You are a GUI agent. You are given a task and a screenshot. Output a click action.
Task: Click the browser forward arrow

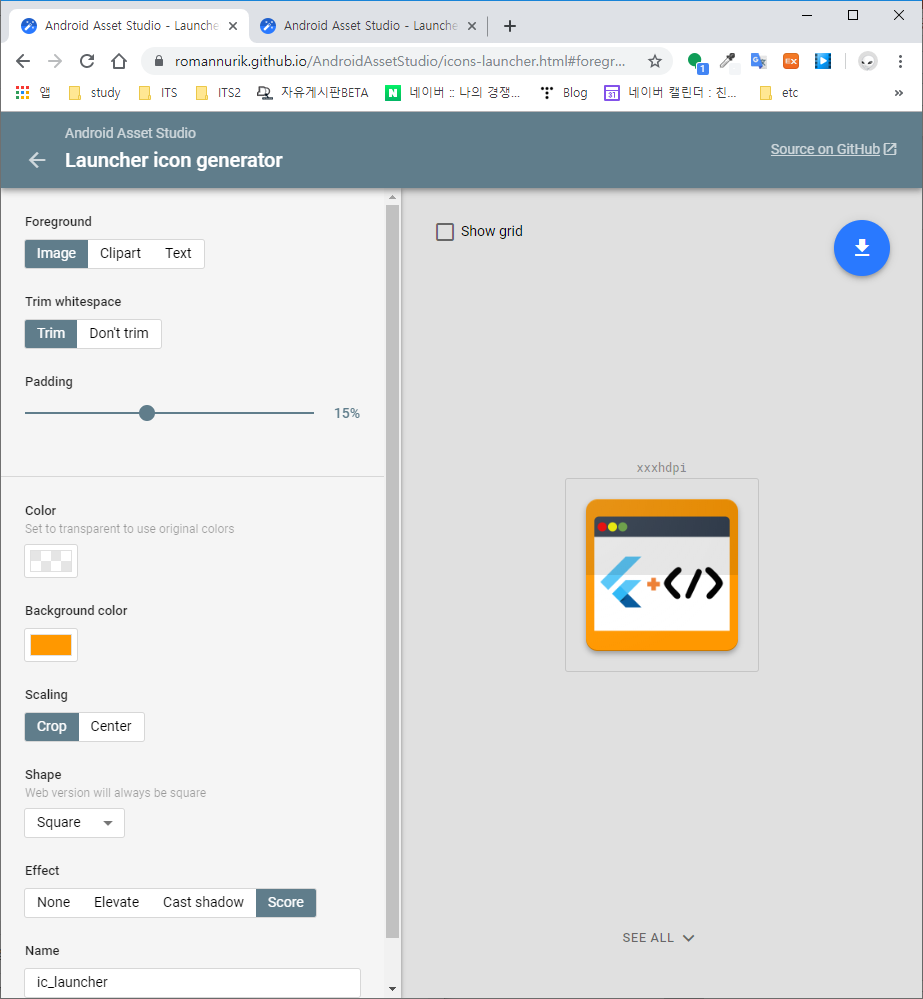[x=55, y=61]
